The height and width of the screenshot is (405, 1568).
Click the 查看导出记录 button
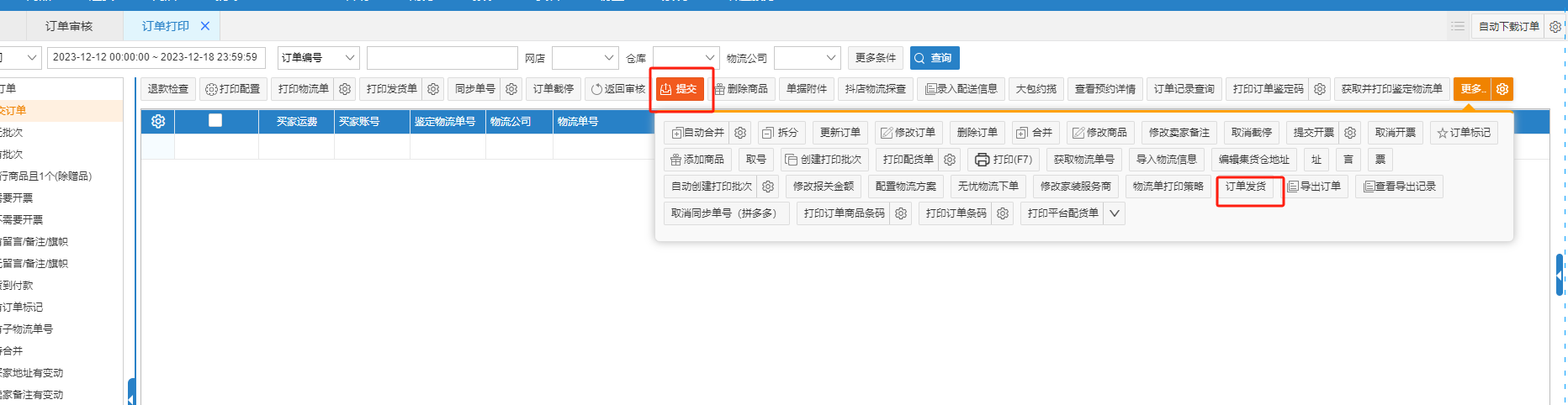coord(1399,187)
